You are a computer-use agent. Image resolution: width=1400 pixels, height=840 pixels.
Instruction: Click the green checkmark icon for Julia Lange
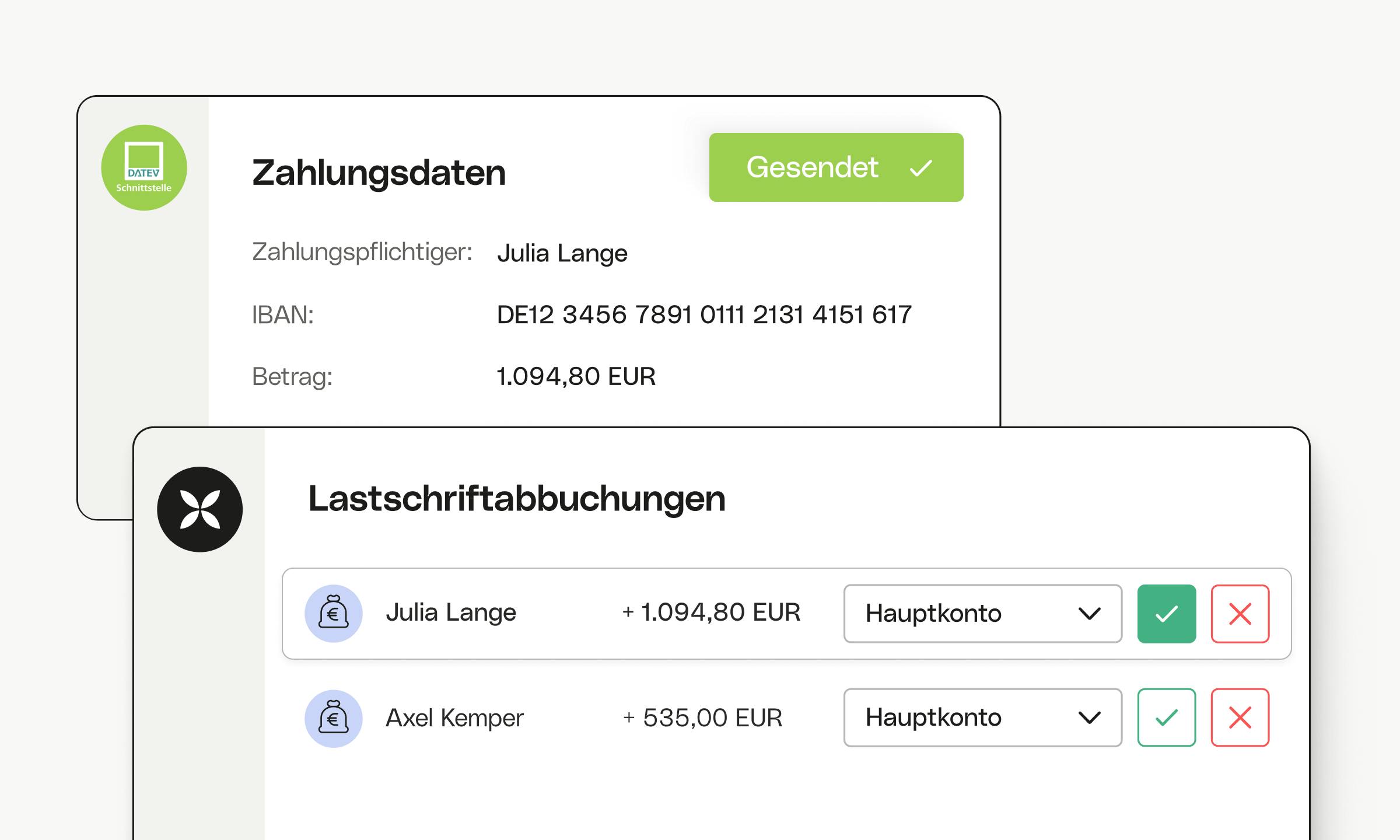click(x=1166, y=613)
